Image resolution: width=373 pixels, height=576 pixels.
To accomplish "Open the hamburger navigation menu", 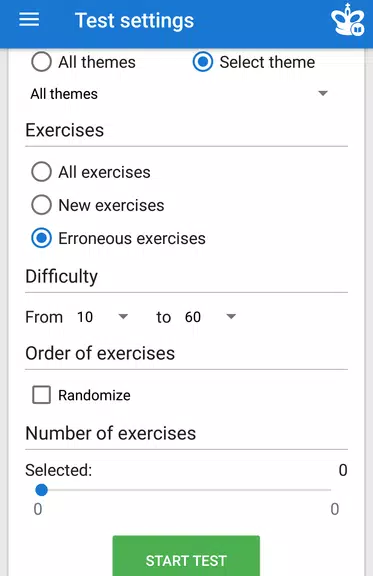I will [x=29, y=19].
